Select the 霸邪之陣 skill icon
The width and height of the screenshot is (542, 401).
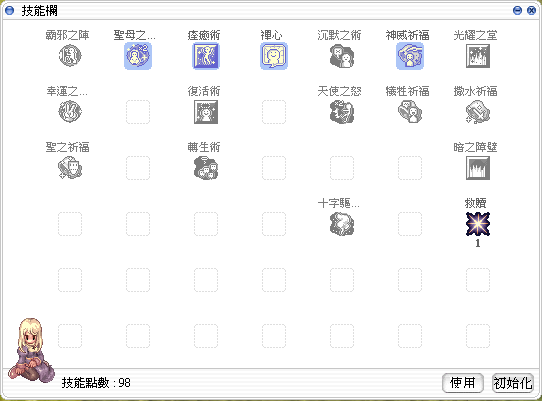tap(70, 56)
